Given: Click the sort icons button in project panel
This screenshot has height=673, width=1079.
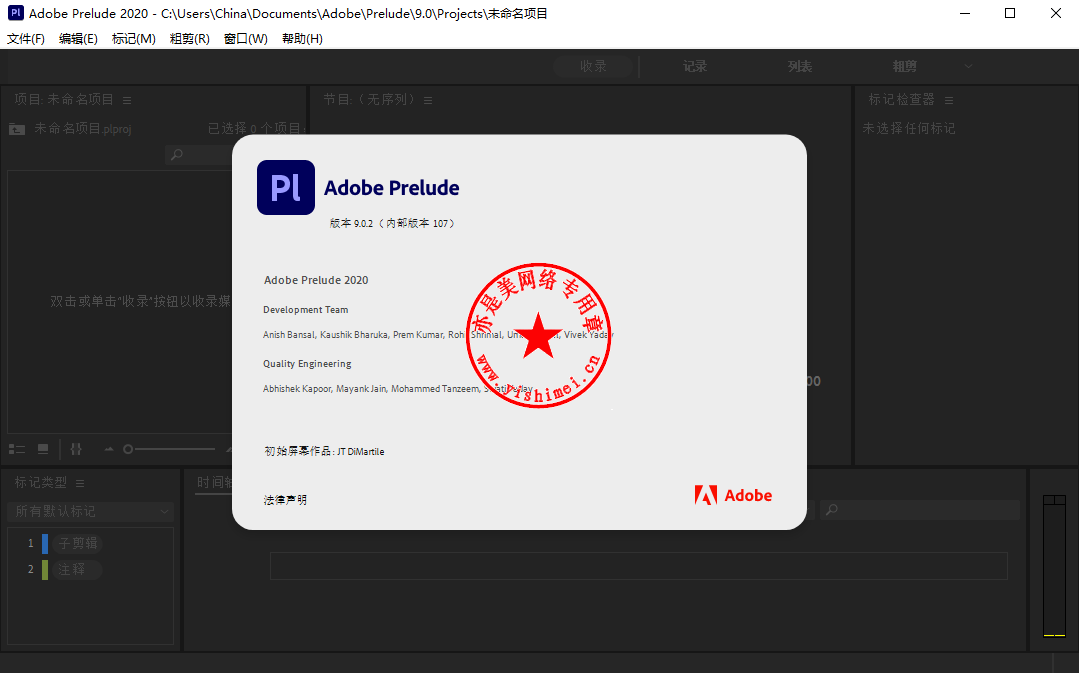Looking at the screenshot, I should 76,449.
